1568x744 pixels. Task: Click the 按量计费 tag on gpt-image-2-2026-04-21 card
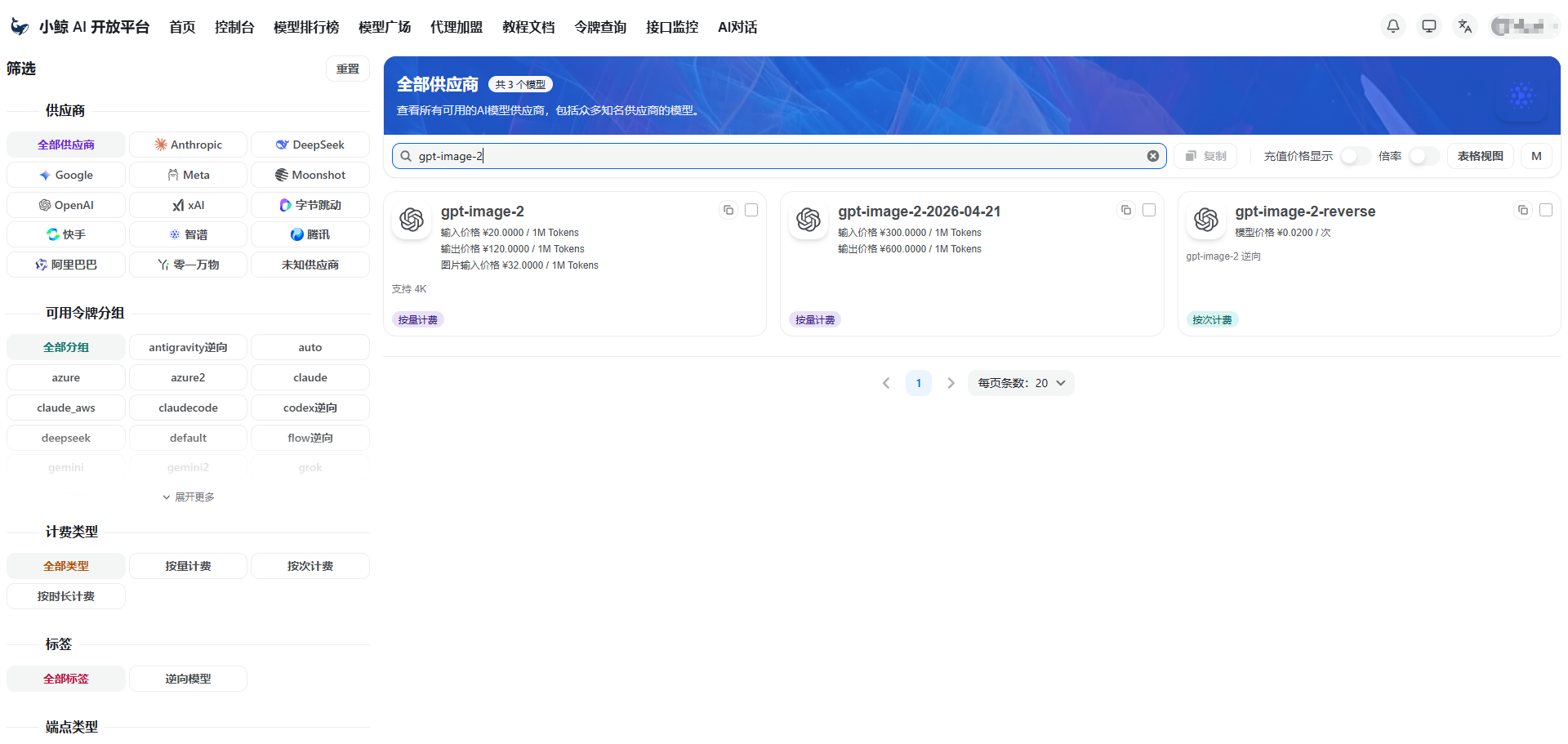click(x=815, y=320)
